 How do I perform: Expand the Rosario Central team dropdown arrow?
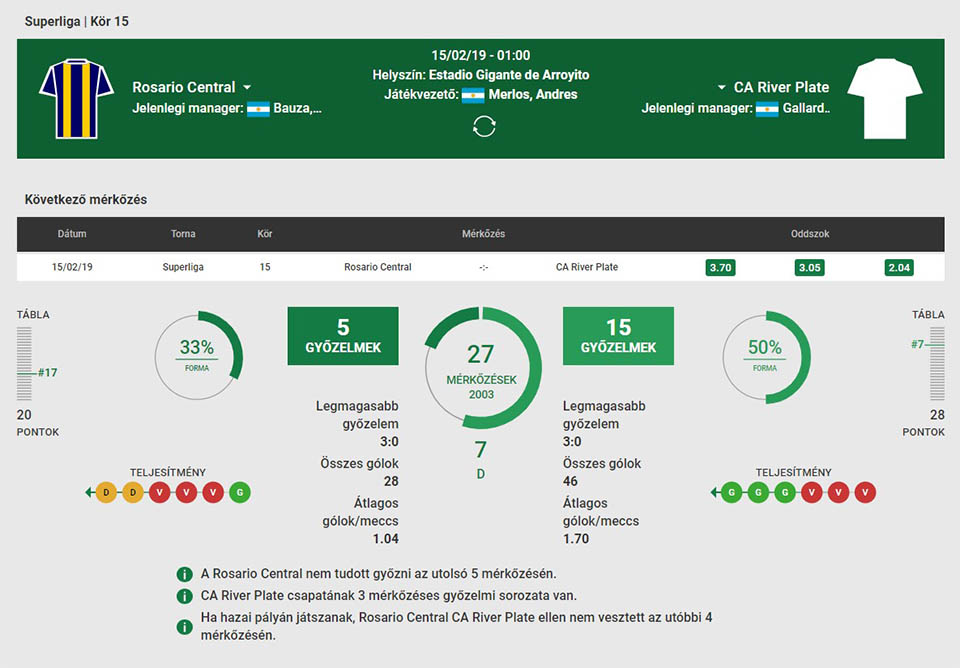(x=247, y=88)
